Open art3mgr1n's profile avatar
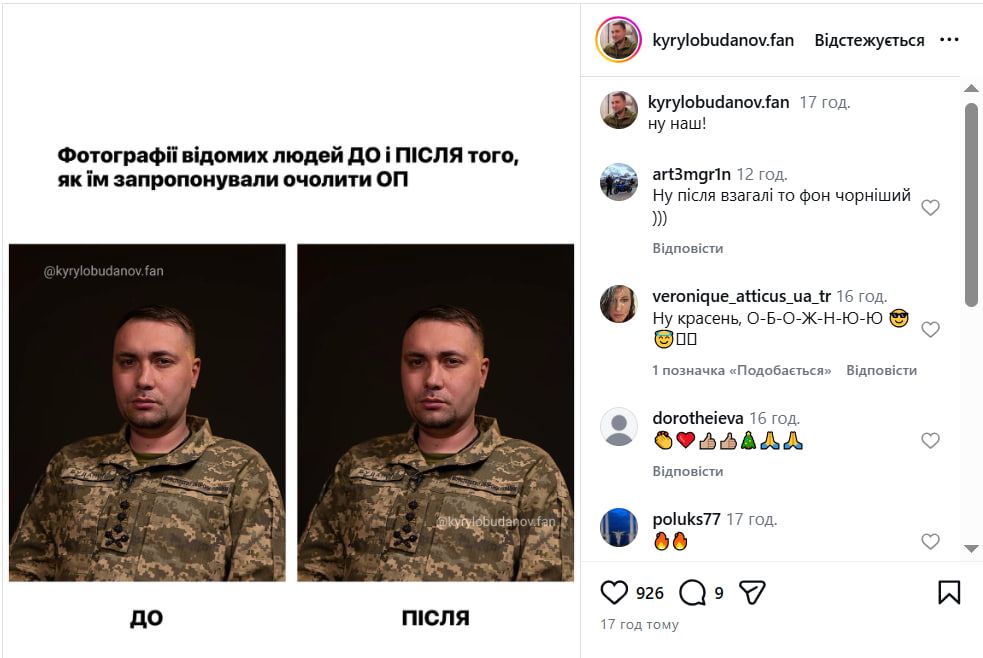The image size is (983, 658). 619,182
